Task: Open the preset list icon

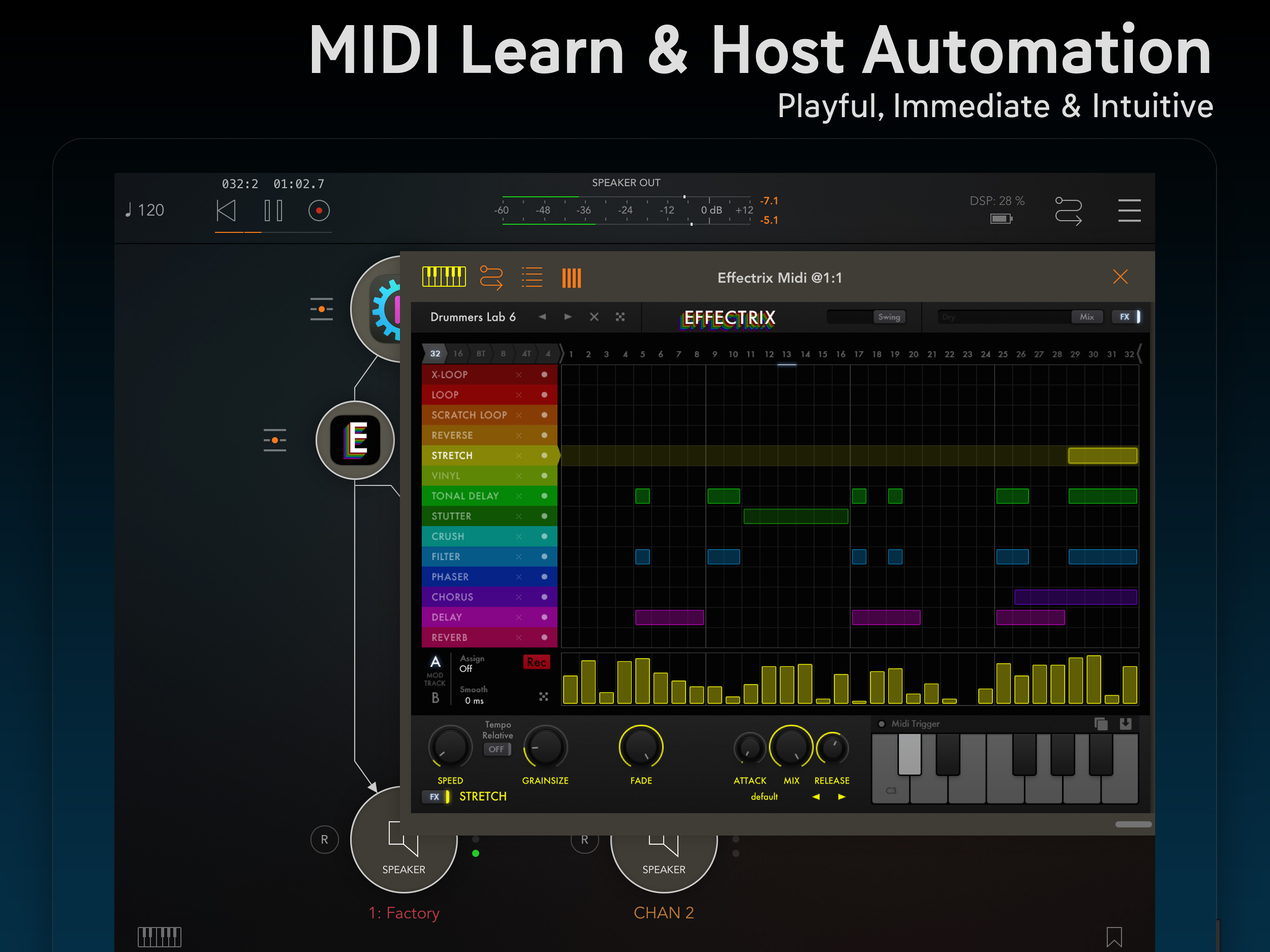Action: 532,278
